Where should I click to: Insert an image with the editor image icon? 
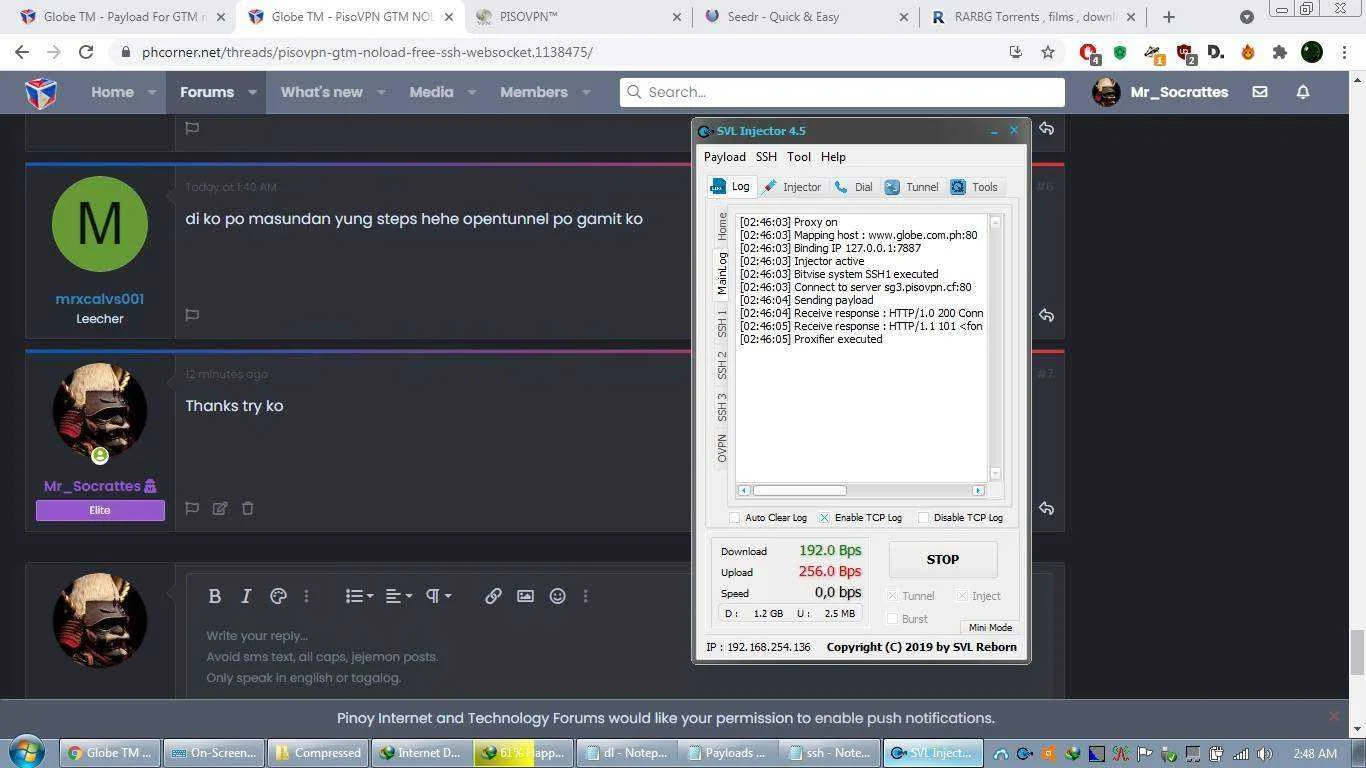click(525, 596)
